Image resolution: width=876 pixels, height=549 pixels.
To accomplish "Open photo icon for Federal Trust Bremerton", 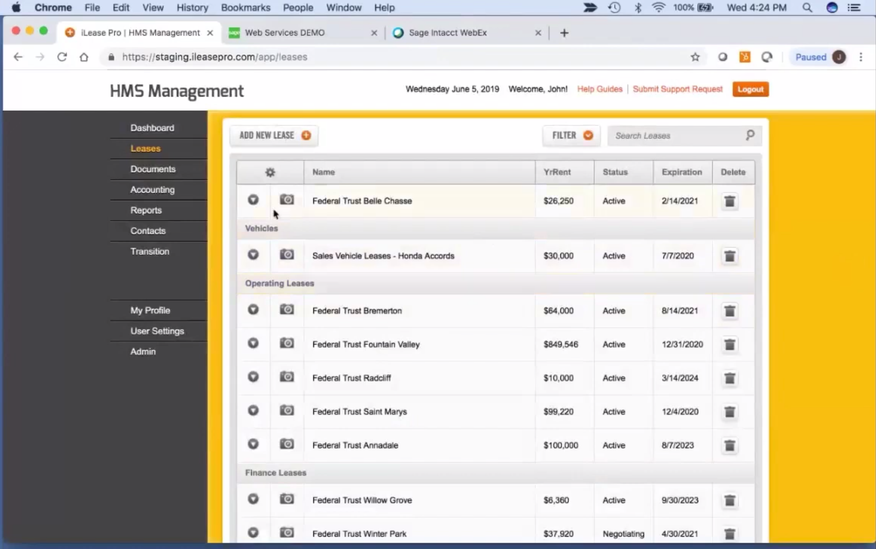I will (x=287, y=309).
